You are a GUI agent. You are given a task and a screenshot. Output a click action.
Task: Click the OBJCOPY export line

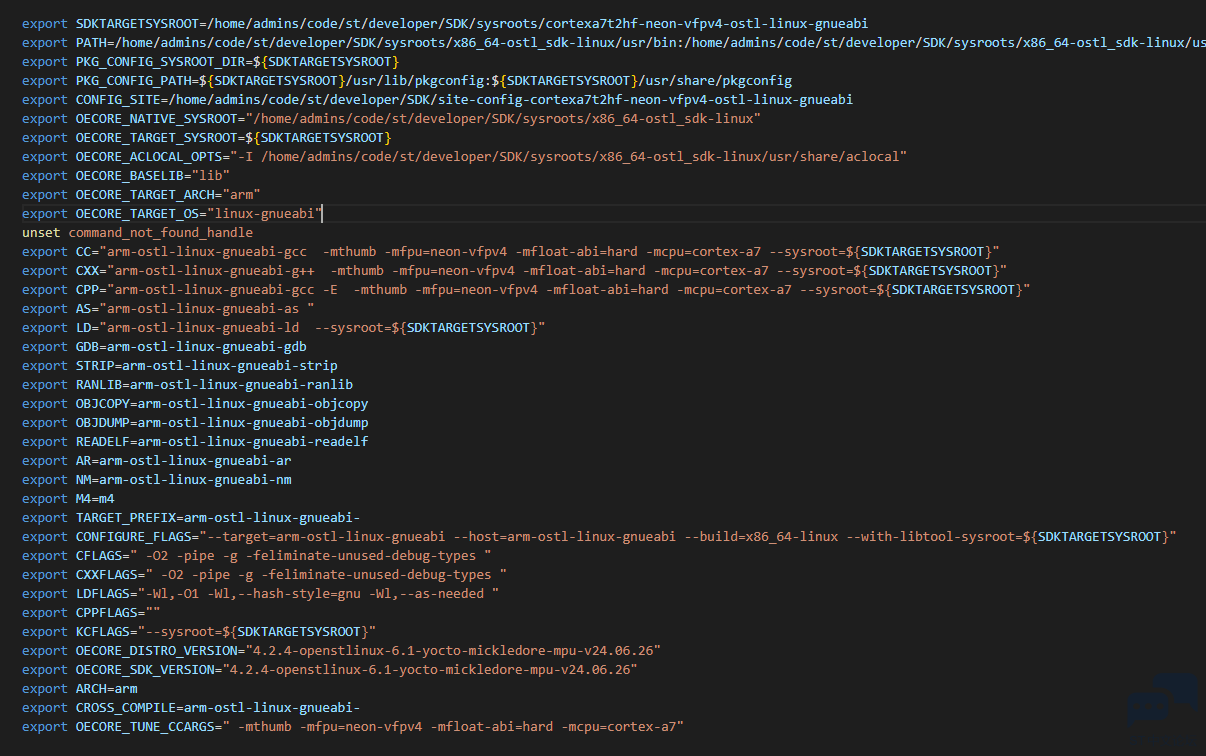[x=195, y=404]
